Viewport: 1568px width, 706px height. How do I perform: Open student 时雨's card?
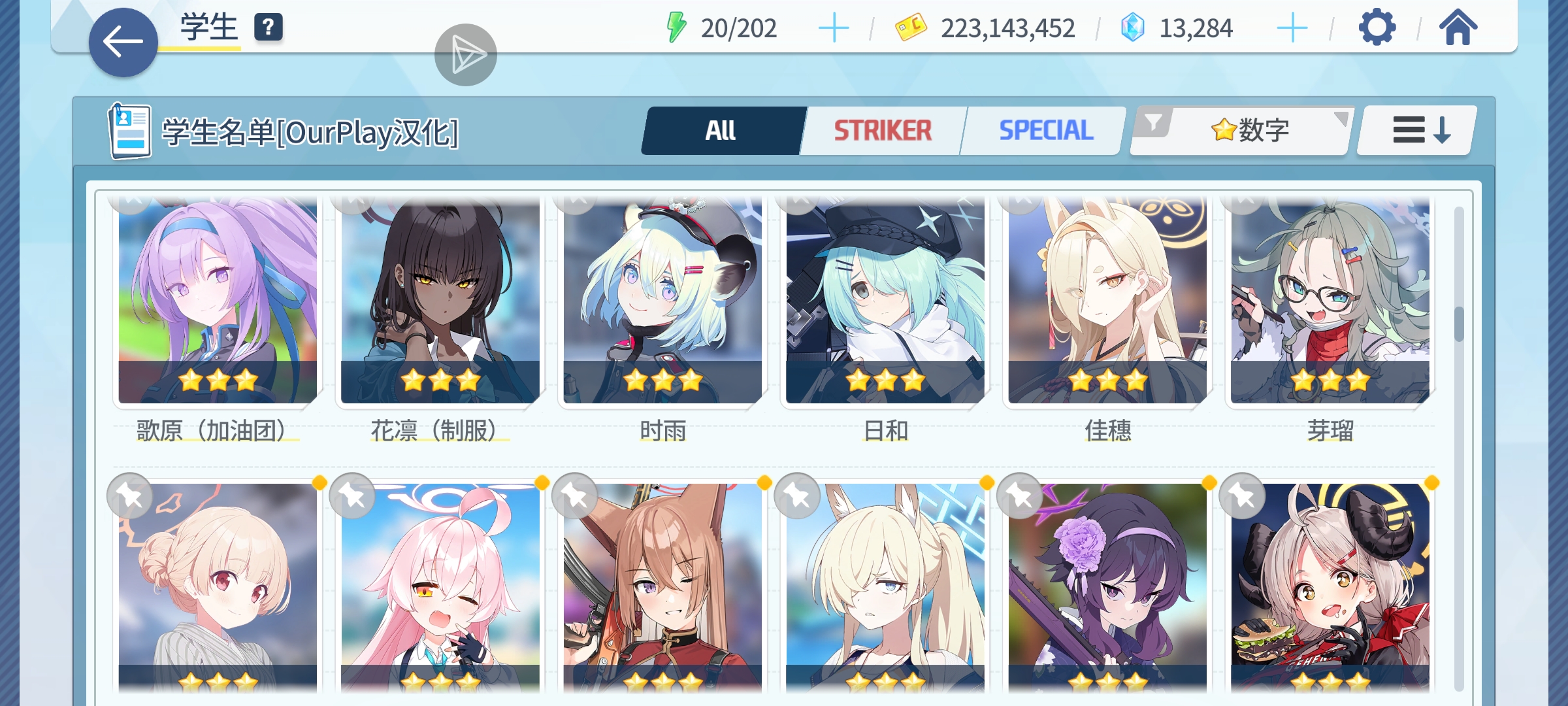click(662, 301)
